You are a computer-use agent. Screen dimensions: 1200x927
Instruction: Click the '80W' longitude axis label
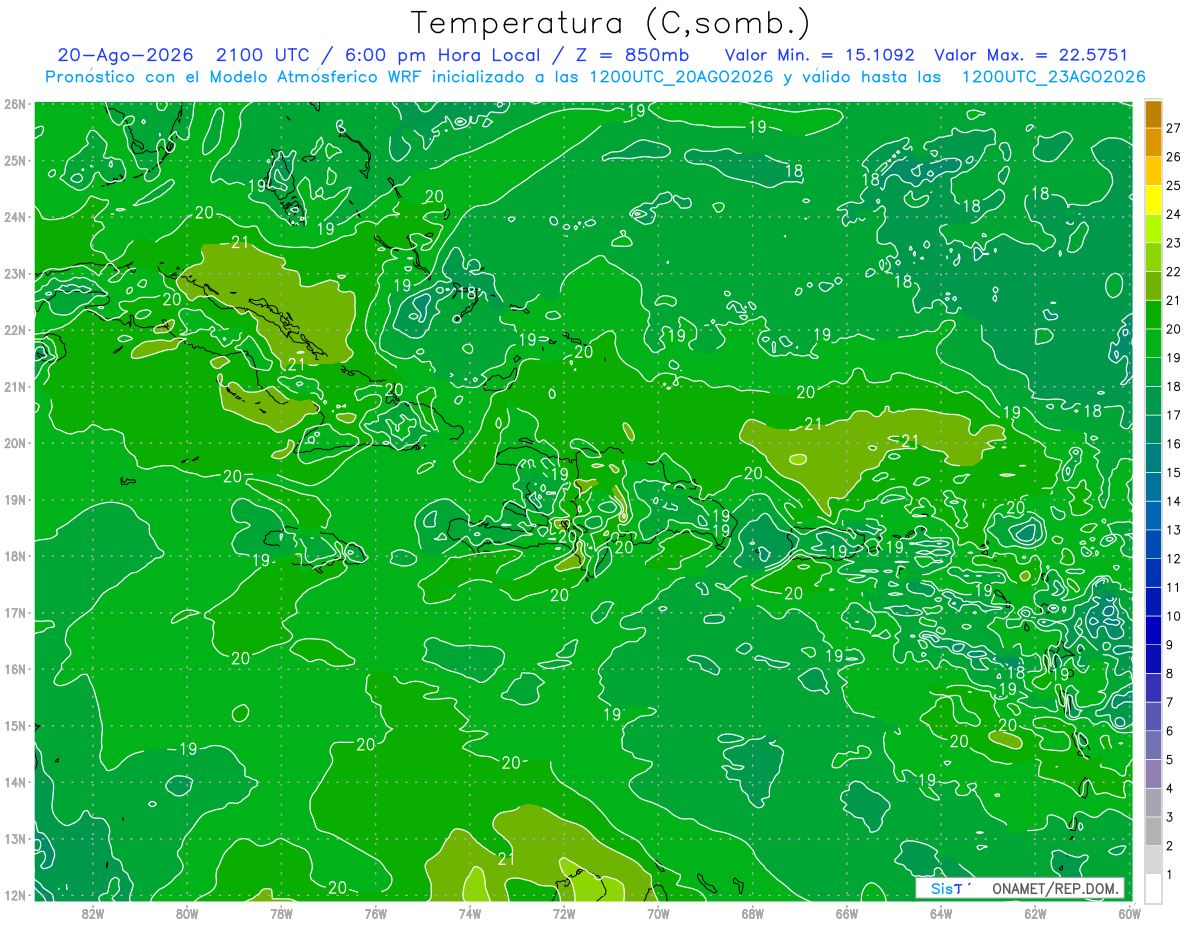(187, 912)
